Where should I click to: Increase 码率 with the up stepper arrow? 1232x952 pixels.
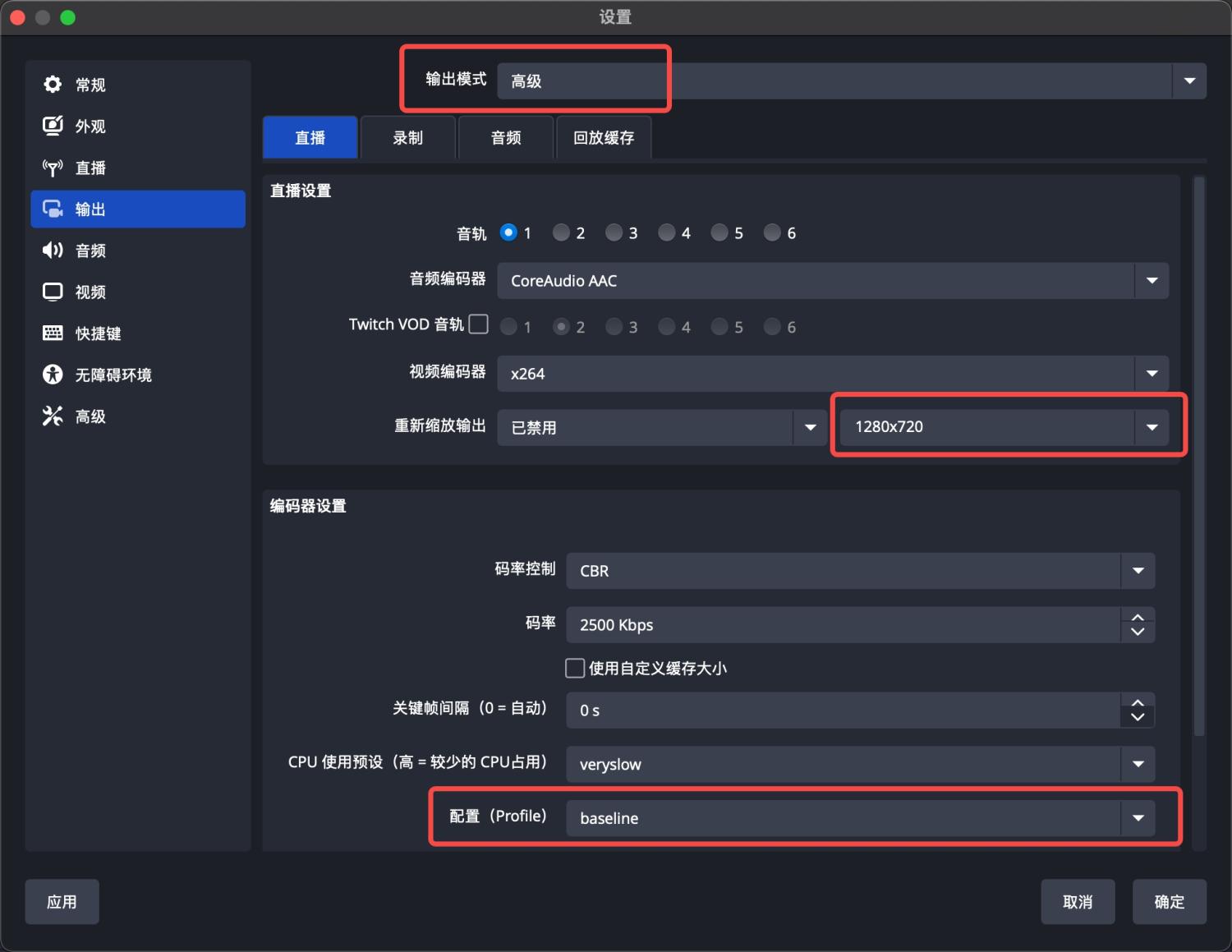click(1138, 619)
